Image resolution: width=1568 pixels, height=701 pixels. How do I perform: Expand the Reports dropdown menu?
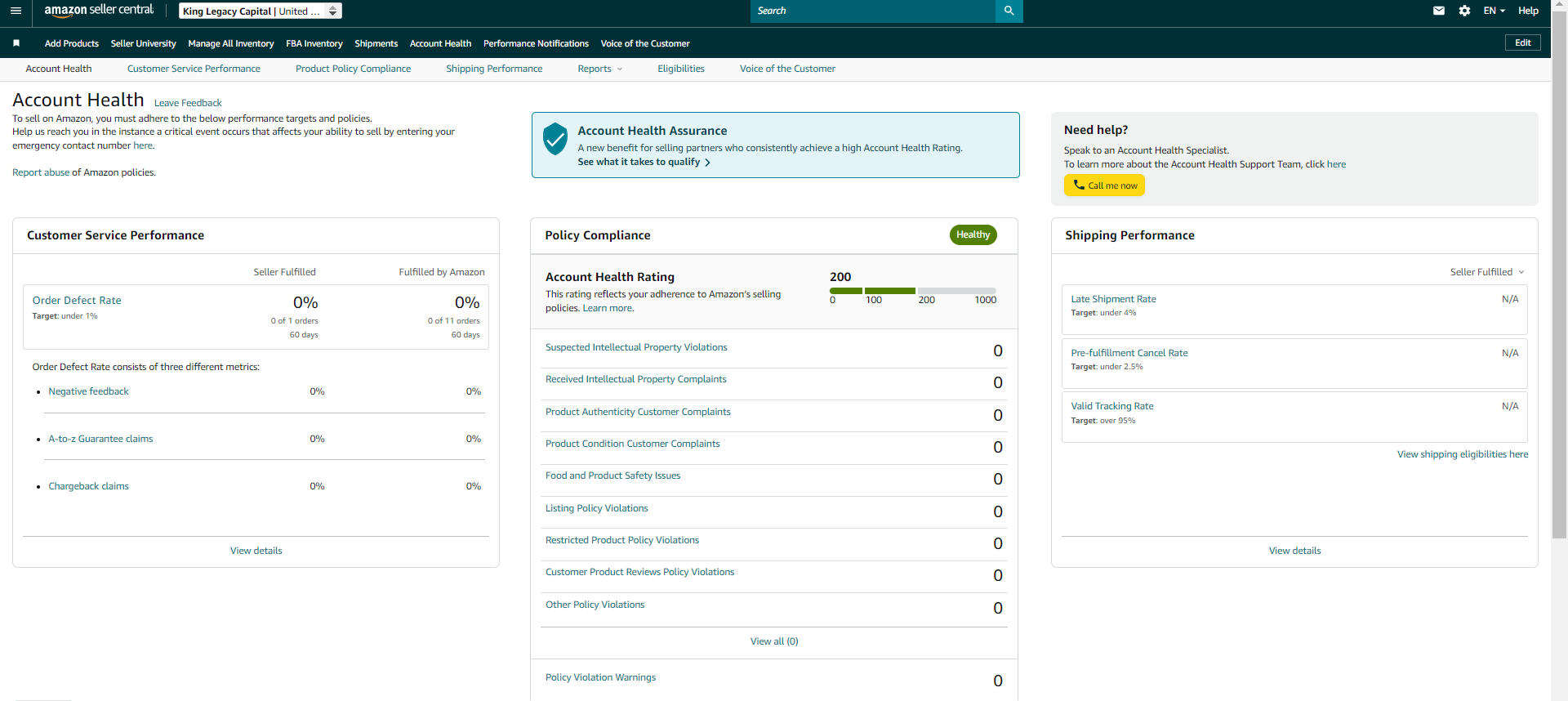coord(599,69)
